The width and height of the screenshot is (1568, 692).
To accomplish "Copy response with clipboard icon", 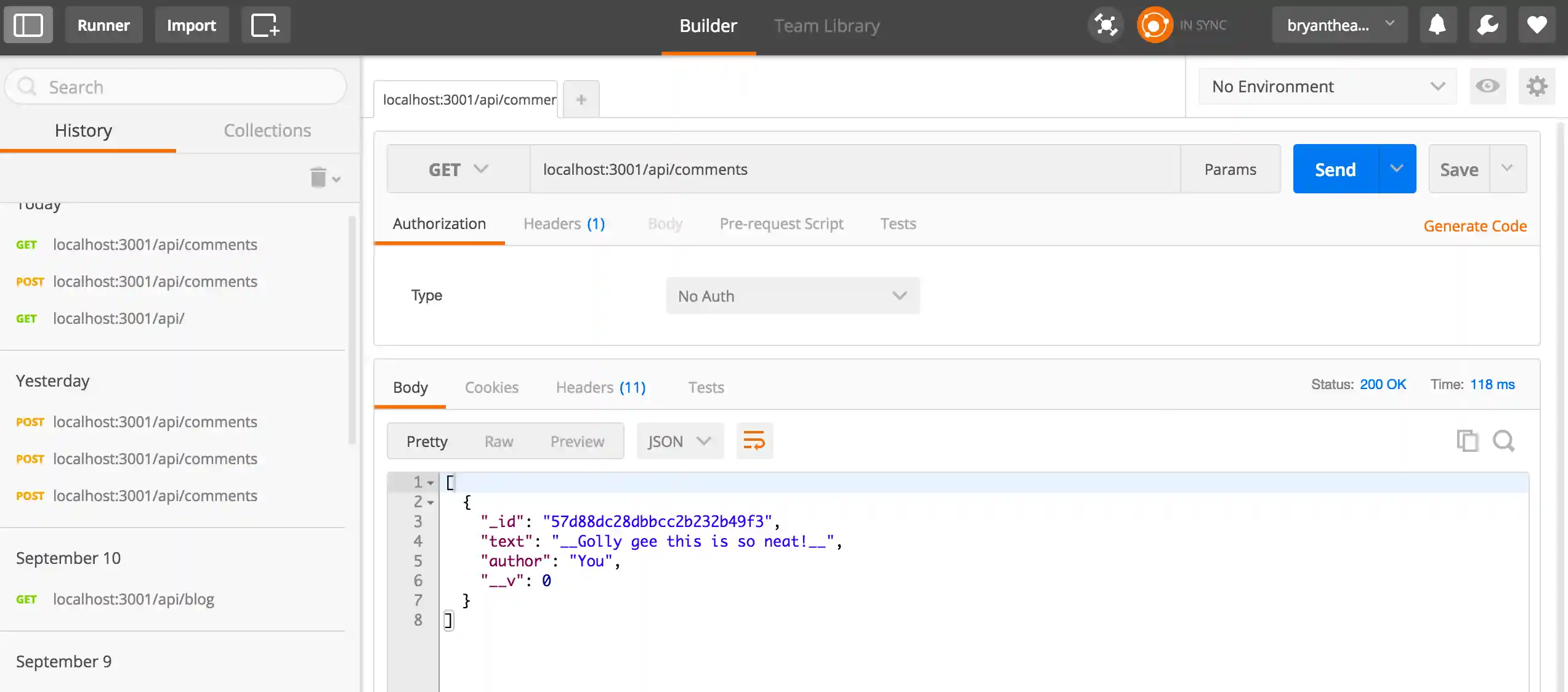I will click(1467, 441).
